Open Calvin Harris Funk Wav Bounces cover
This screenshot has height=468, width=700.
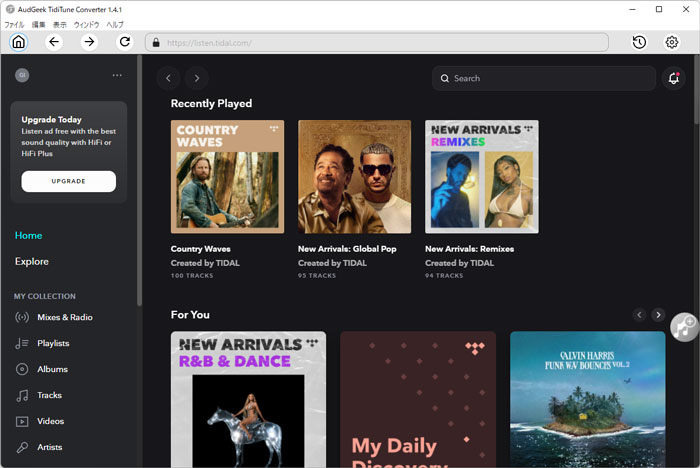click(588, 399)
